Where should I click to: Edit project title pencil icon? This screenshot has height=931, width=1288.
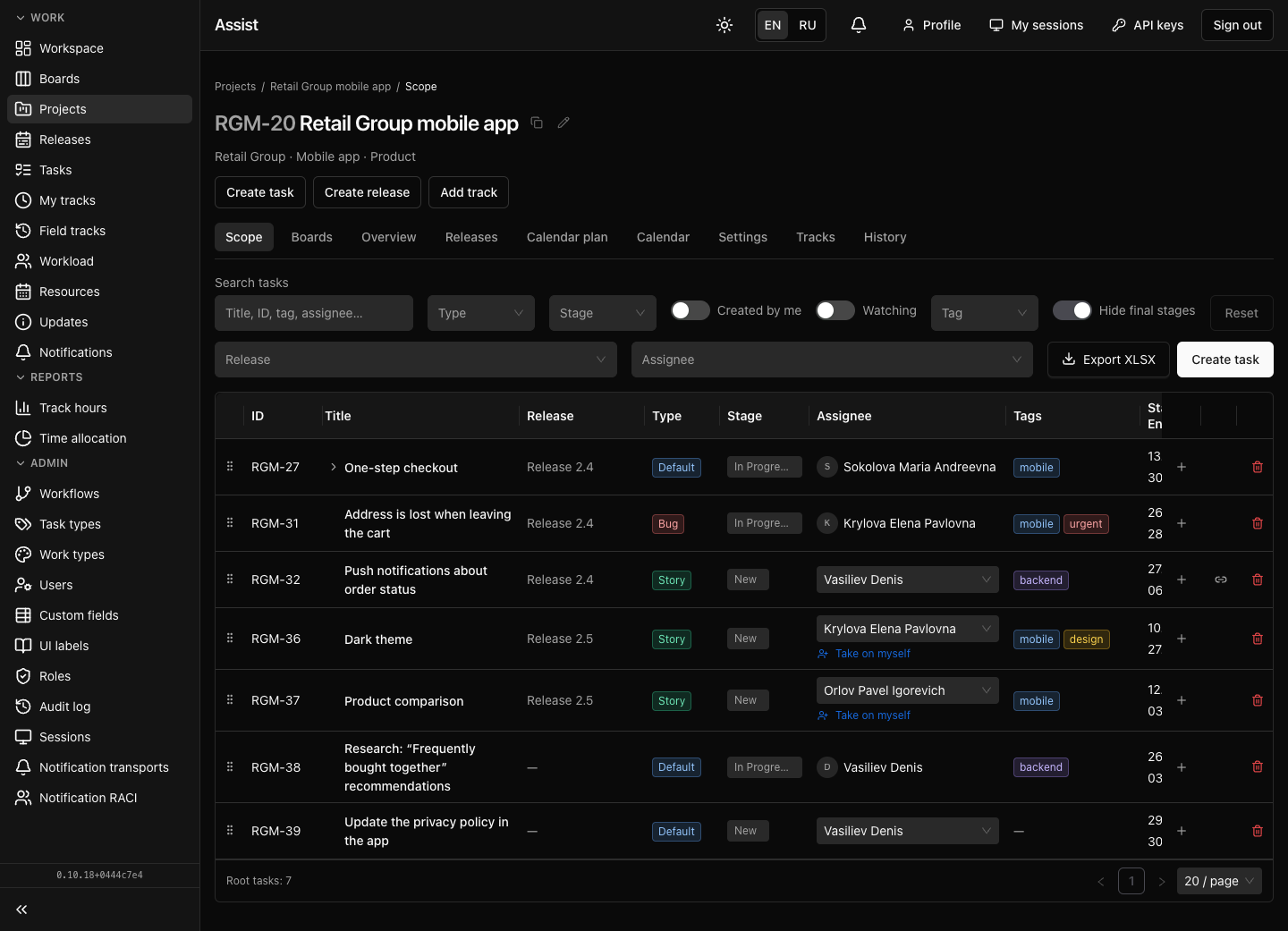pos(563,123)
